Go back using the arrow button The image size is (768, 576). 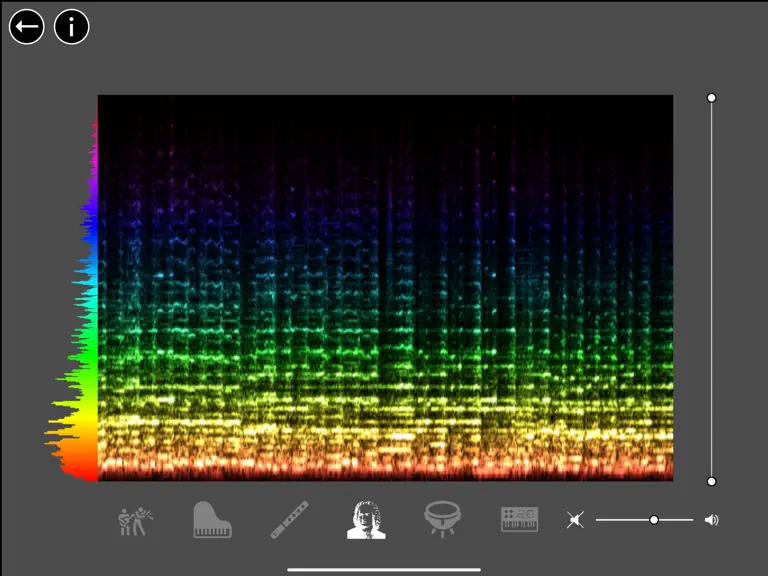click(x=26, y=26)
